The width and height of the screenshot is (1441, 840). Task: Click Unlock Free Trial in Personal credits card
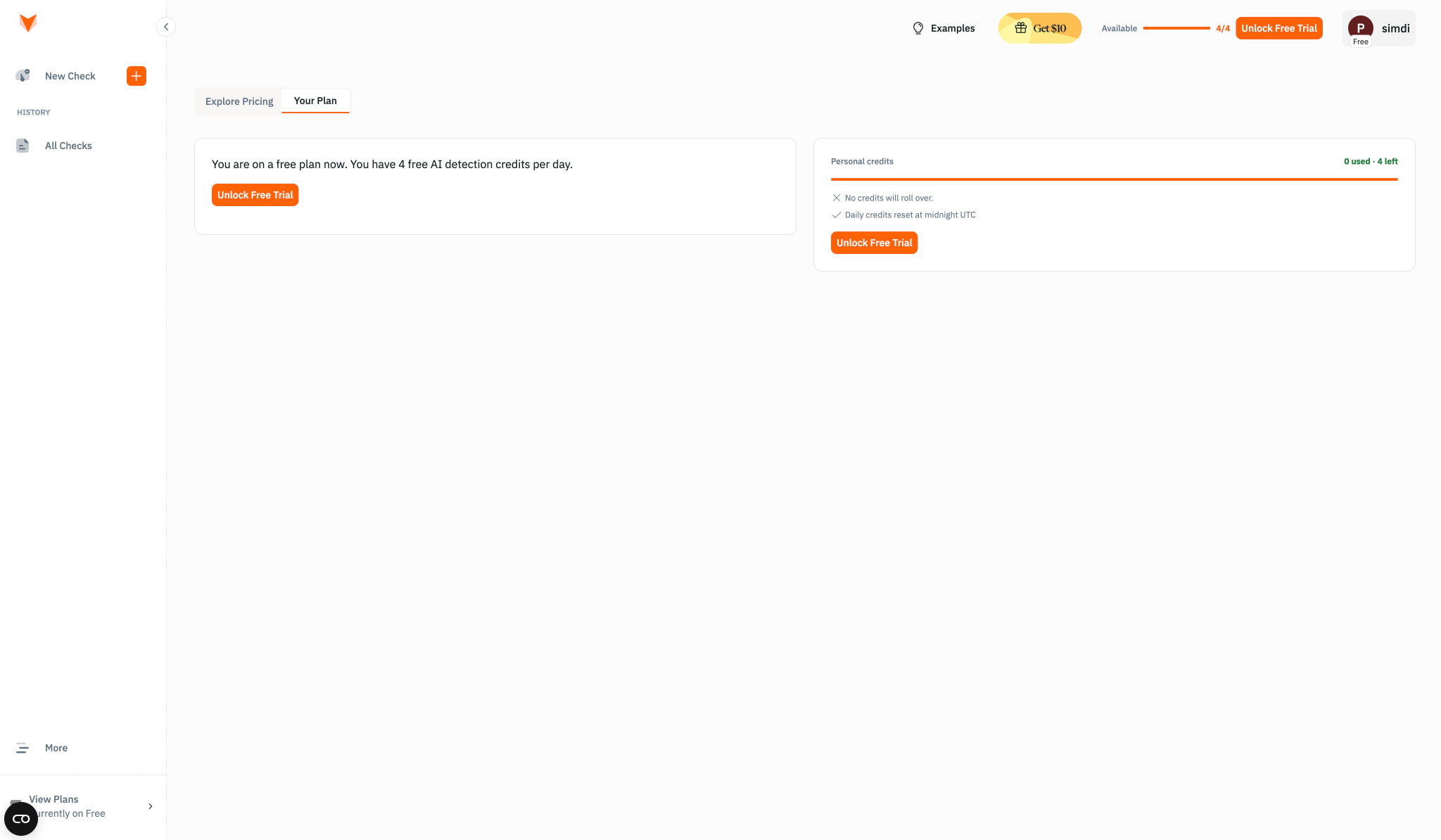(875, 243)
